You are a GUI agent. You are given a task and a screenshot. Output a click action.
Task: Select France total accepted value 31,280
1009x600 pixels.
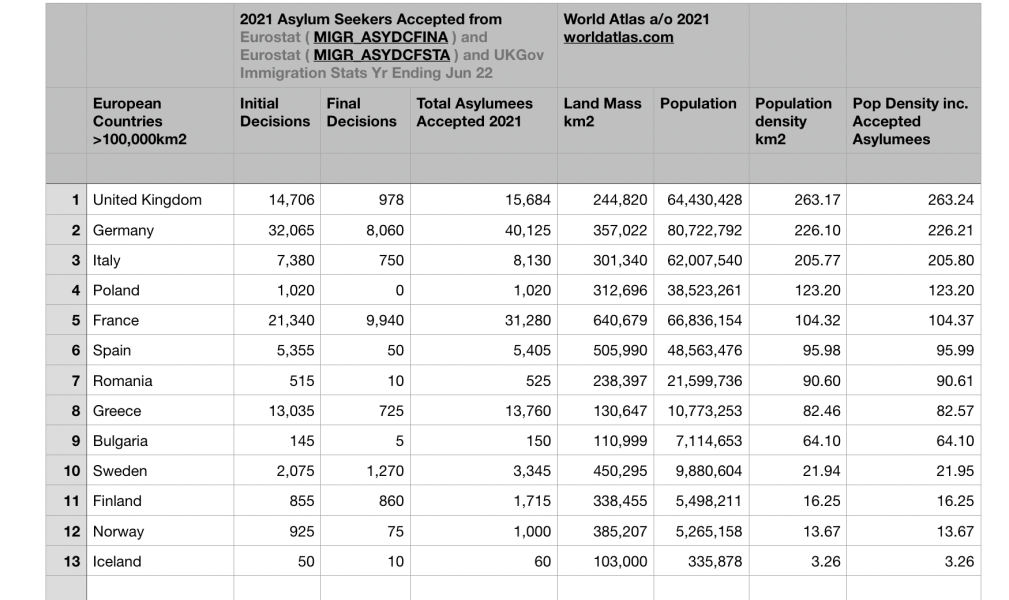(484, 320)
